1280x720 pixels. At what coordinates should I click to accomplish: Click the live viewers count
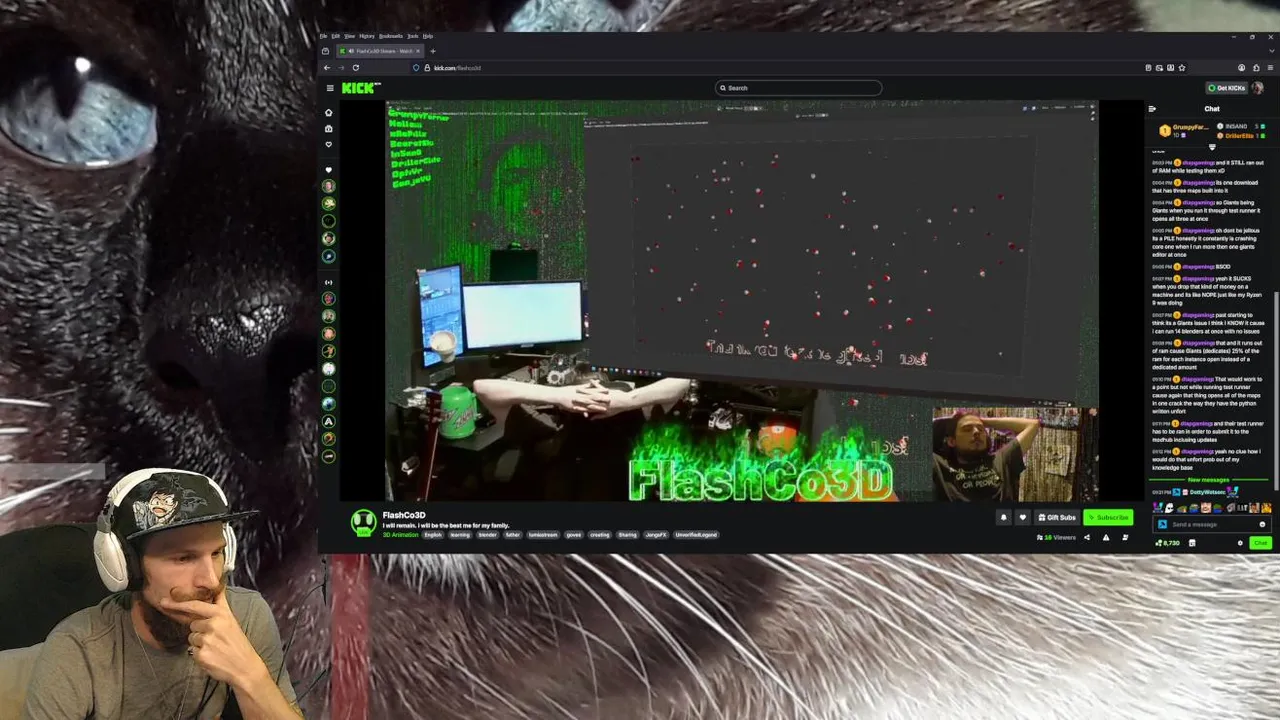(1056, 537)
